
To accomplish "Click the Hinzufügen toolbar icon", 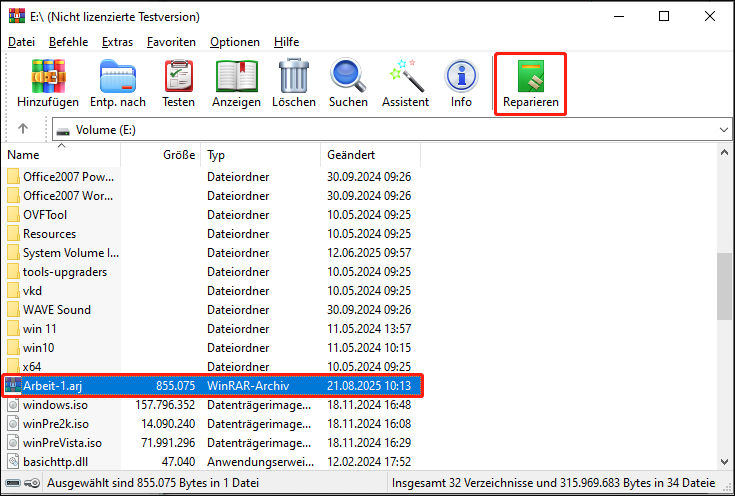I will point(48,76).
